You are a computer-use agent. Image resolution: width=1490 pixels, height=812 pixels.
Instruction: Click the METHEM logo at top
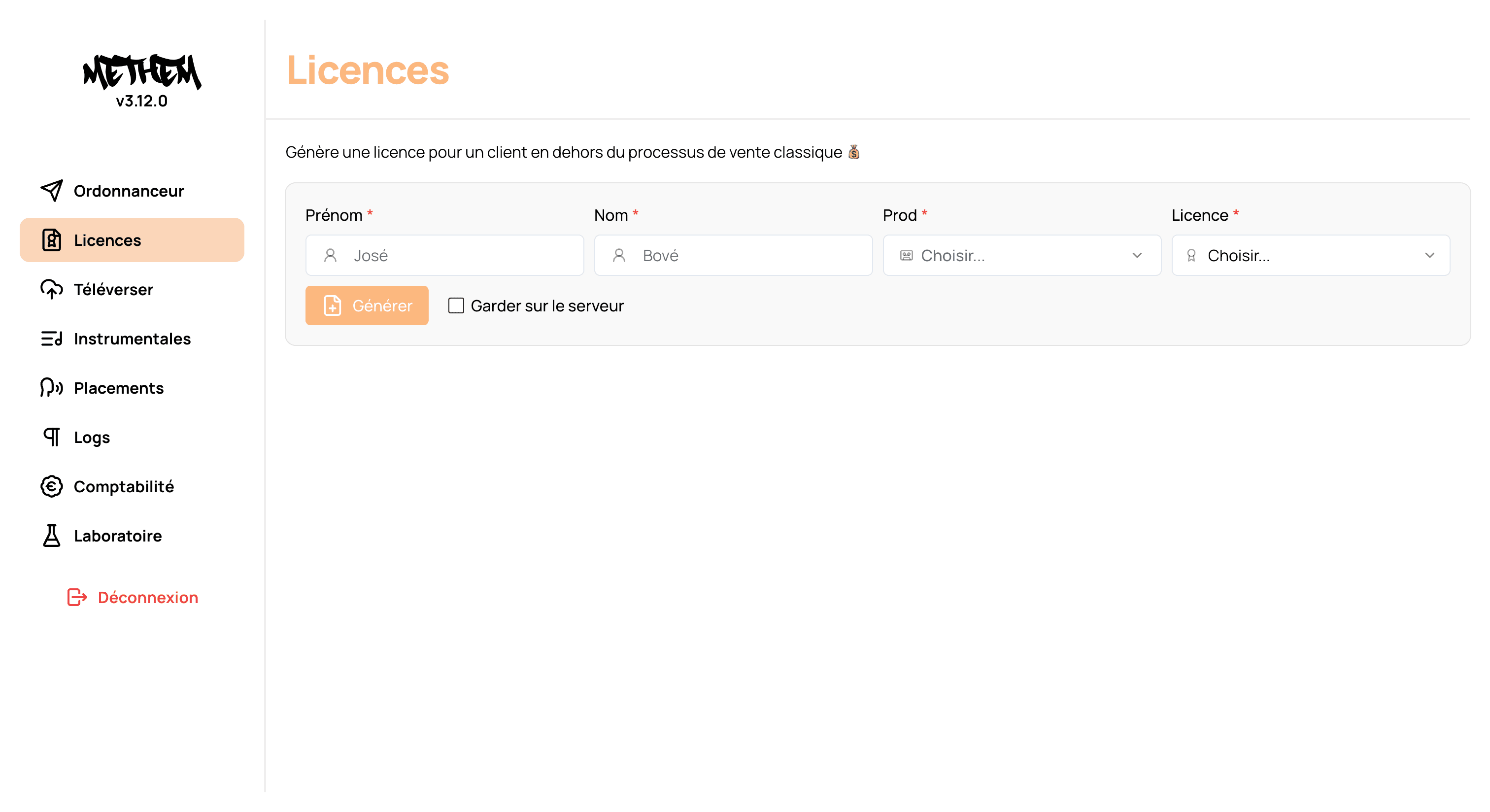click(x=142, y=72)
